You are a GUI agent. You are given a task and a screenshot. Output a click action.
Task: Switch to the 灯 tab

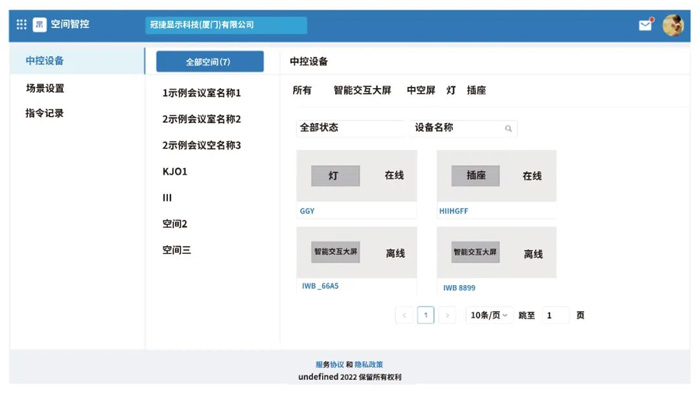tap(451, 91)
